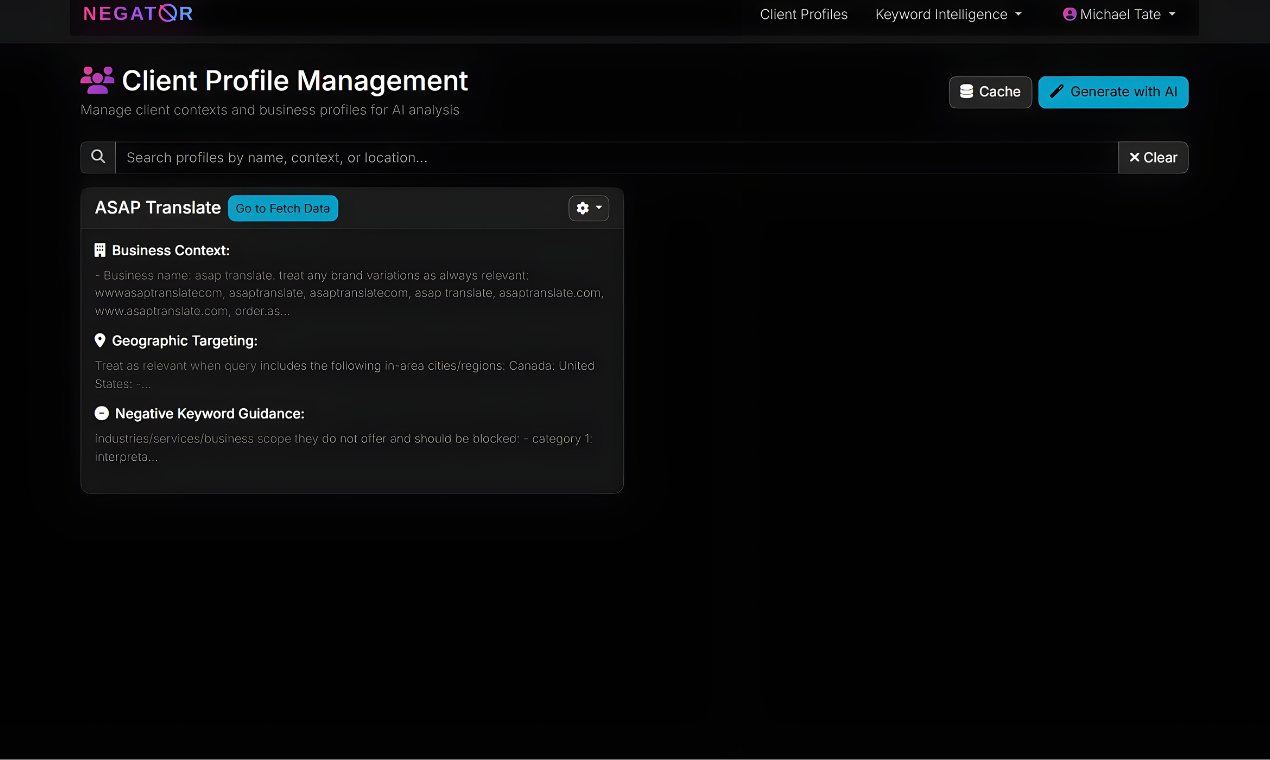The image size is (1270, 760).
Task: Expand the Keyword Intelligence menu
Action: 948,14
